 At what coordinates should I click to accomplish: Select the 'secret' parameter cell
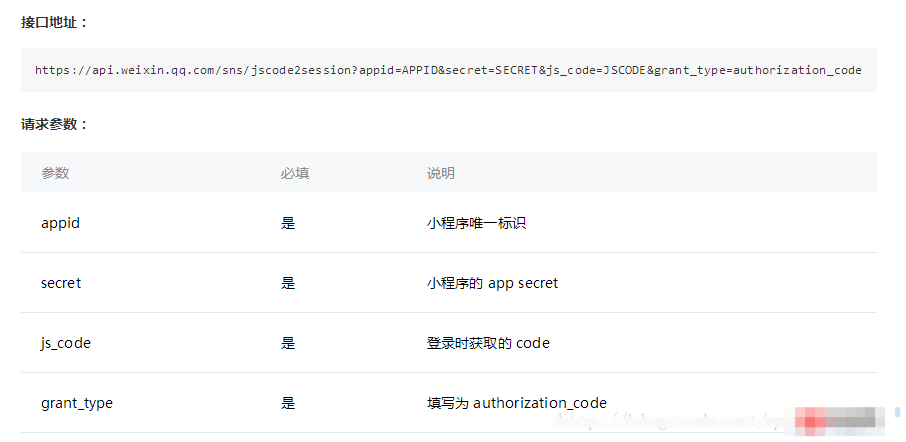tap(61, 283)
